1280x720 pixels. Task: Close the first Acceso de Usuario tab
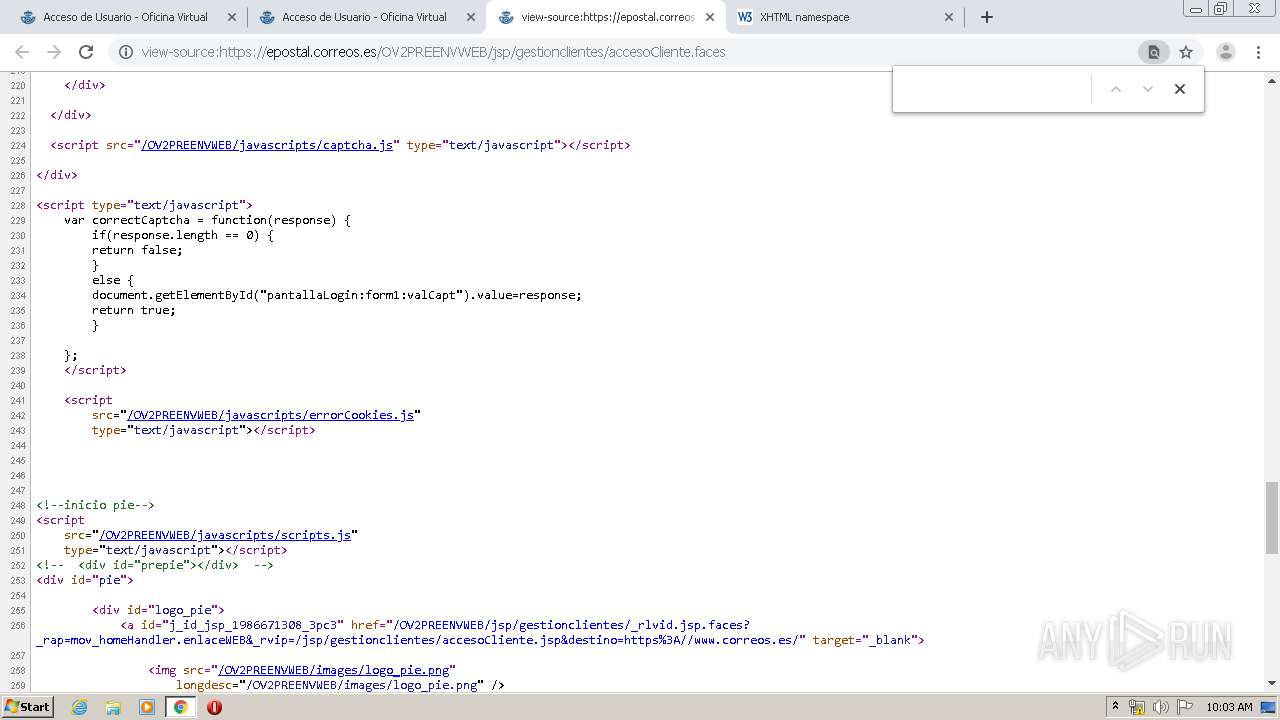pyautogui.click(x=232, y=17)
